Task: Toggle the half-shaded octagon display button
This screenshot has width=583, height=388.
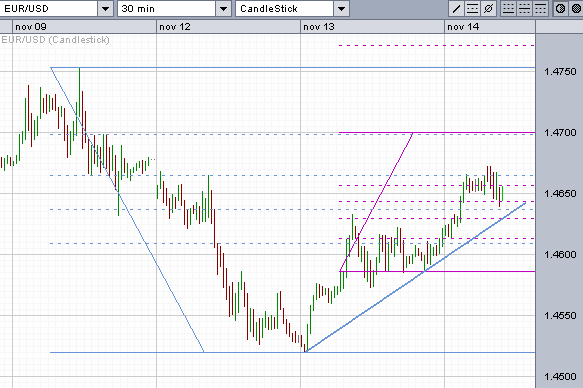Action: point(561,9)
